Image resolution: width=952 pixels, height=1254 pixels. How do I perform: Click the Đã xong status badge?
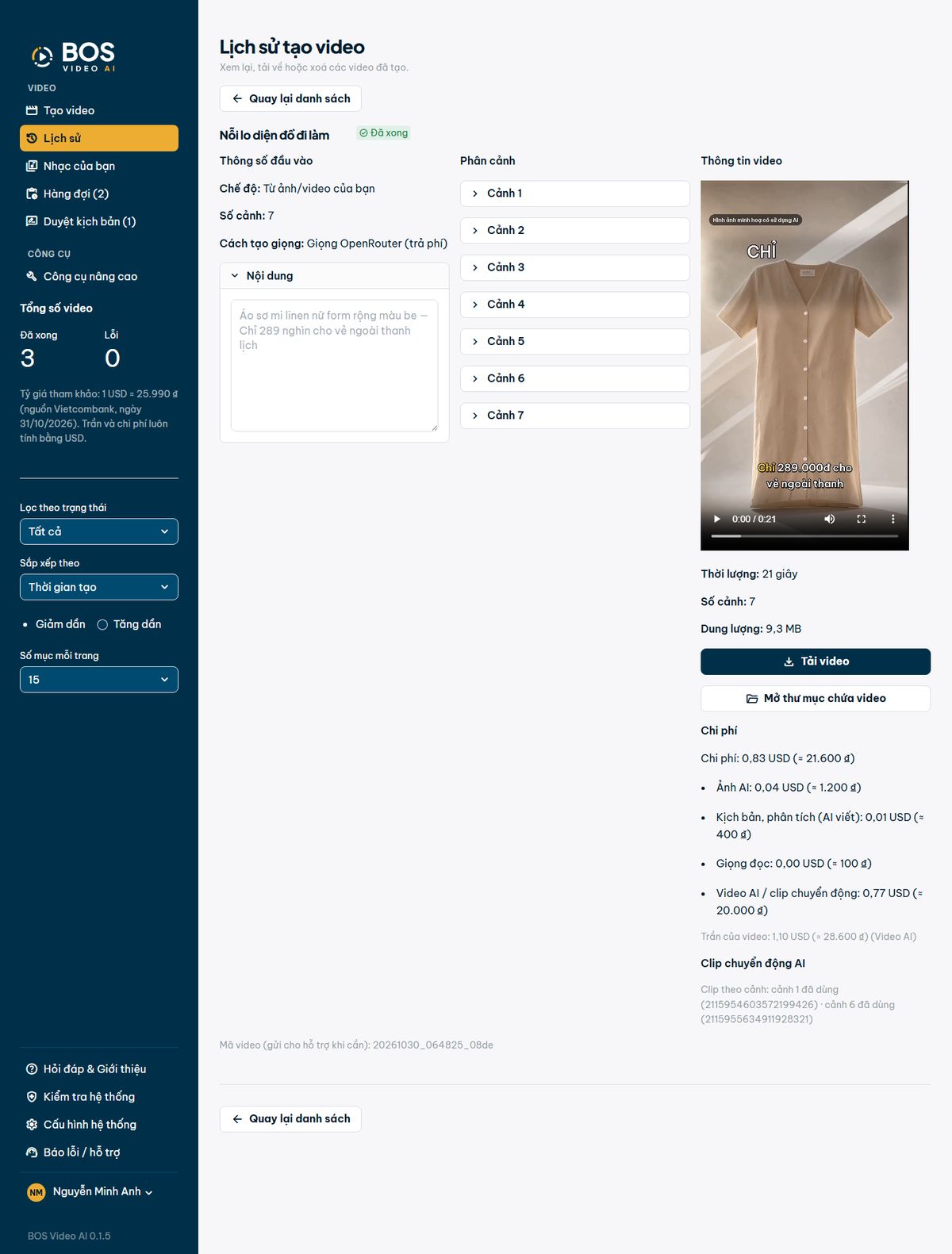click(x=383, y=133)
